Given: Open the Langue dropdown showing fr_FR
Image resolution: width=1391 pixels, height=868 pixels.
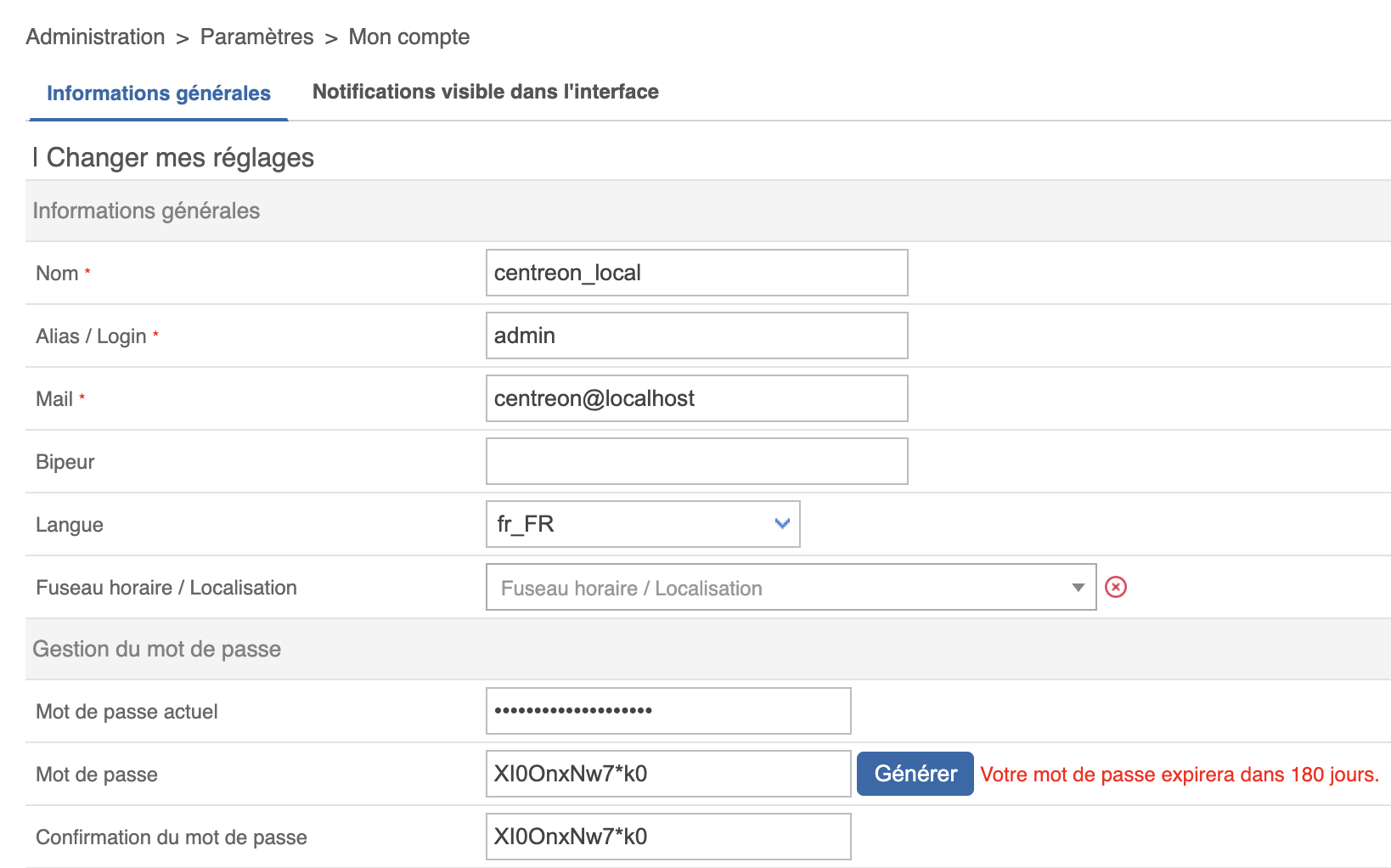Looking at the screenshot, I should pos(642,524).
